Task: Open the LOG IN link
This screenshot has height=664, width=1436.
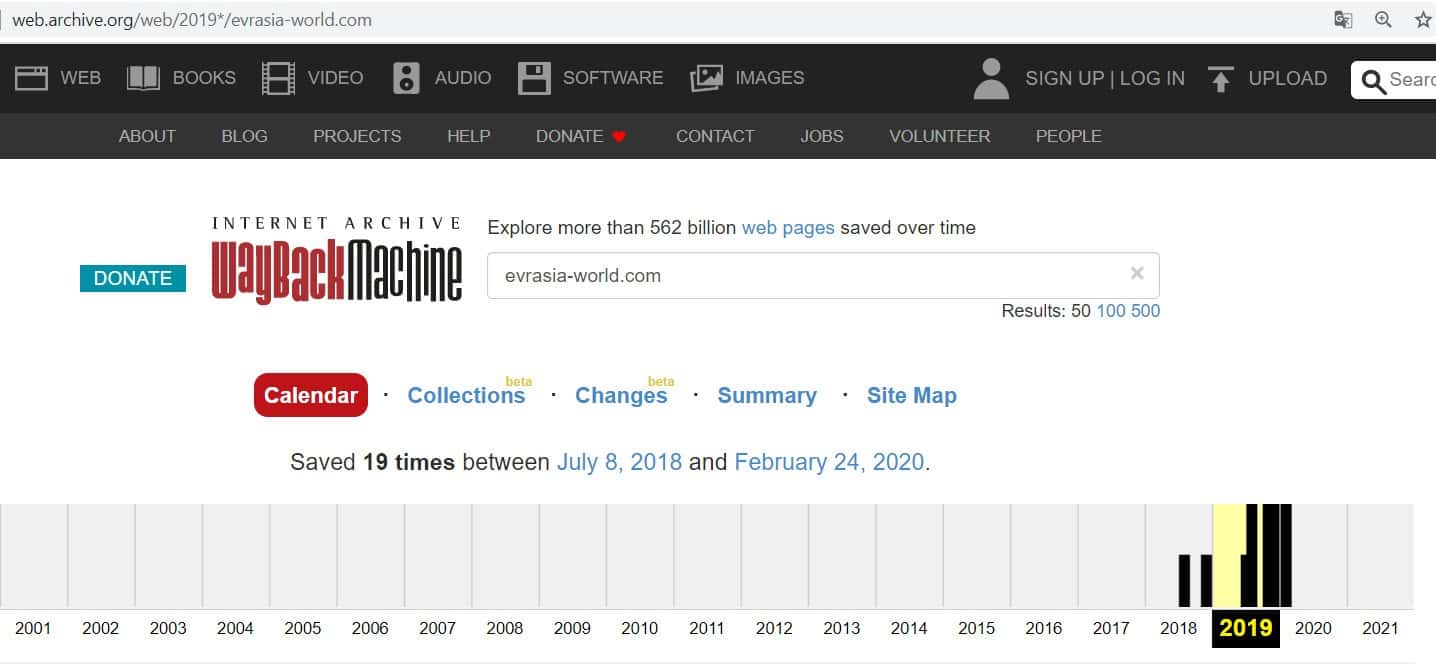Action: pyautogui.click(x=1152, y=78)
